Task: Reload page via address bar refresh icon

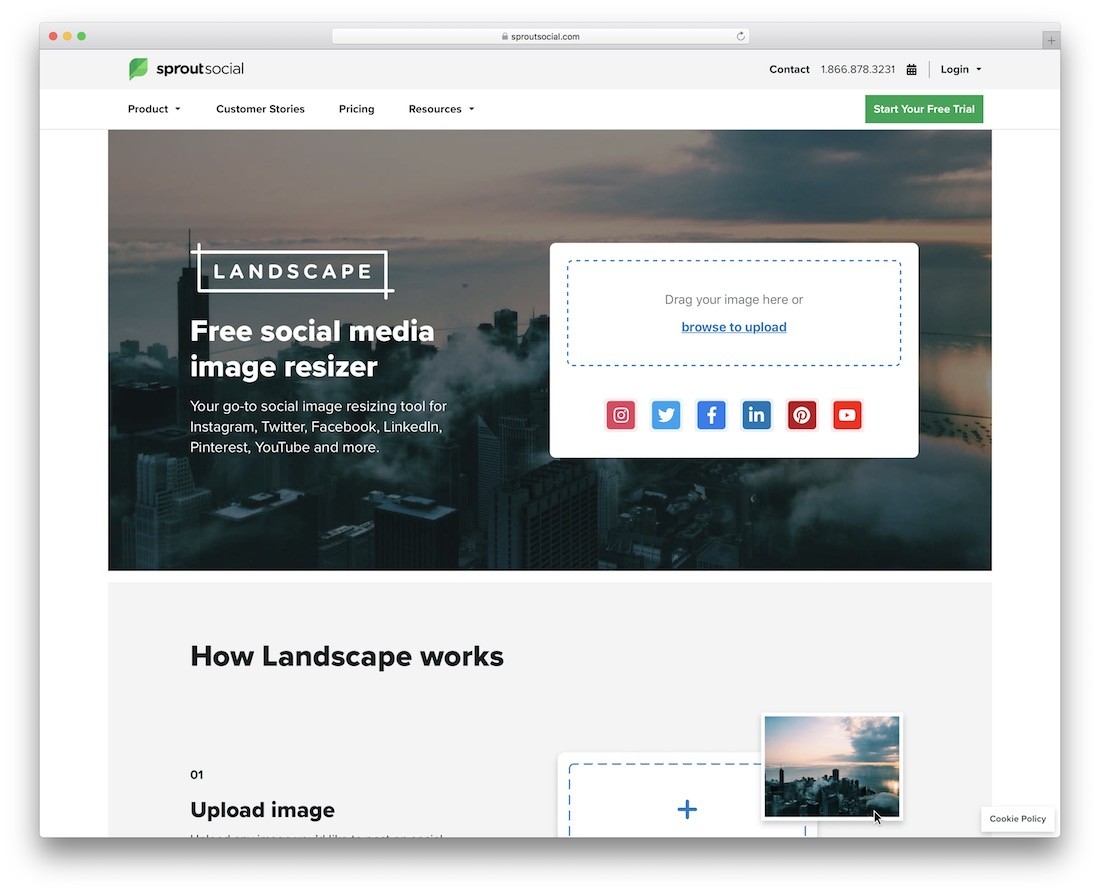Action: pos(740,36)
